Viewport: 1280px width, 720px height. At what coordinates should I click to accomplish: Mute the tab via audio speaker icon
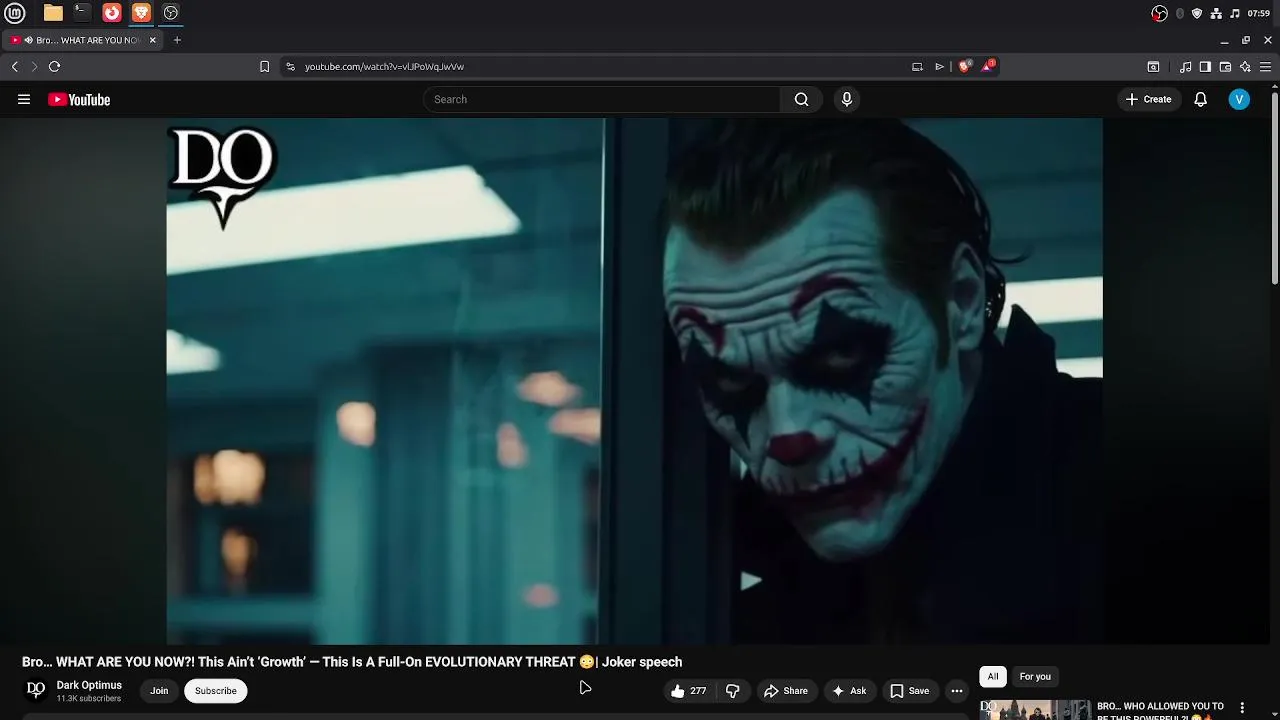click(29, 40)
